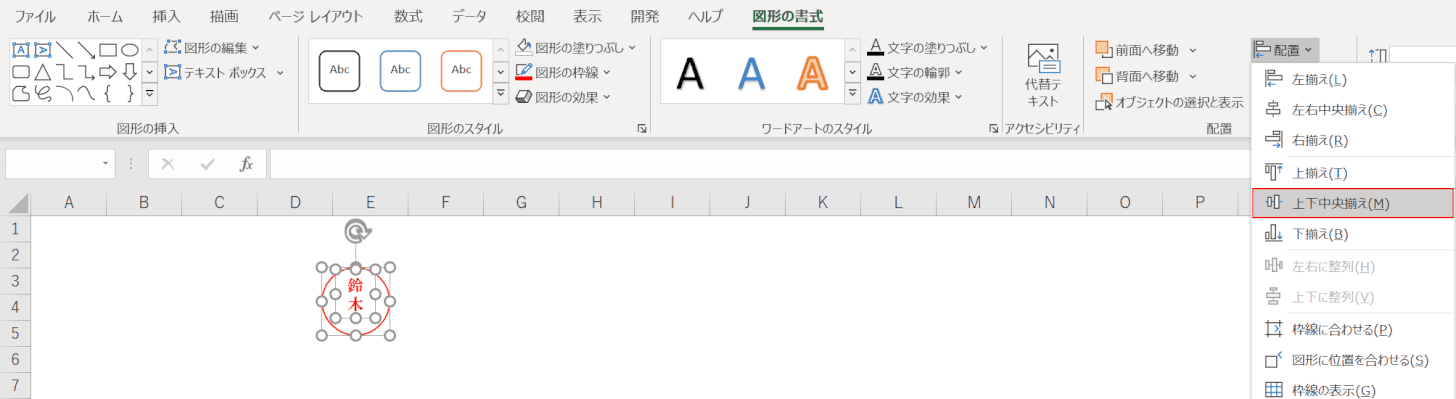The image size is (1456, 399).
Task: Open the 図形の効果 dropdown
Action: (607, 97)
